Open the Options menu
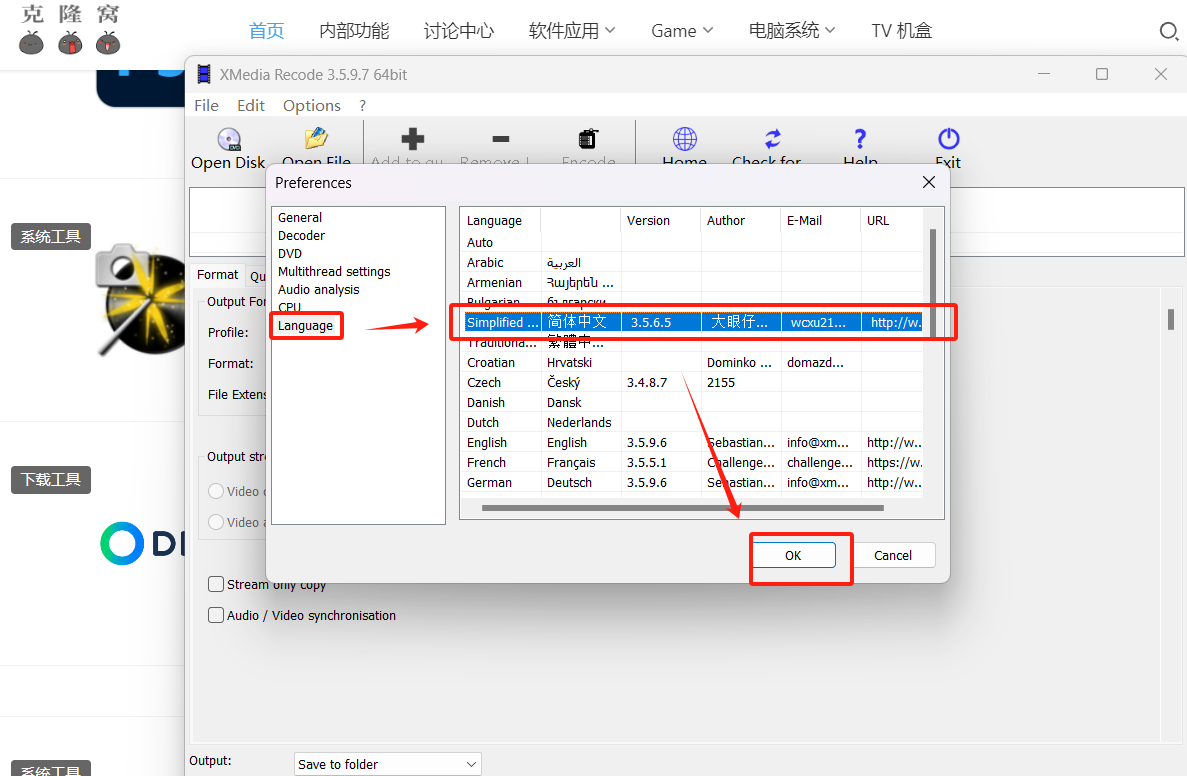The image size is (1187, 776). (x=312, y=105)
